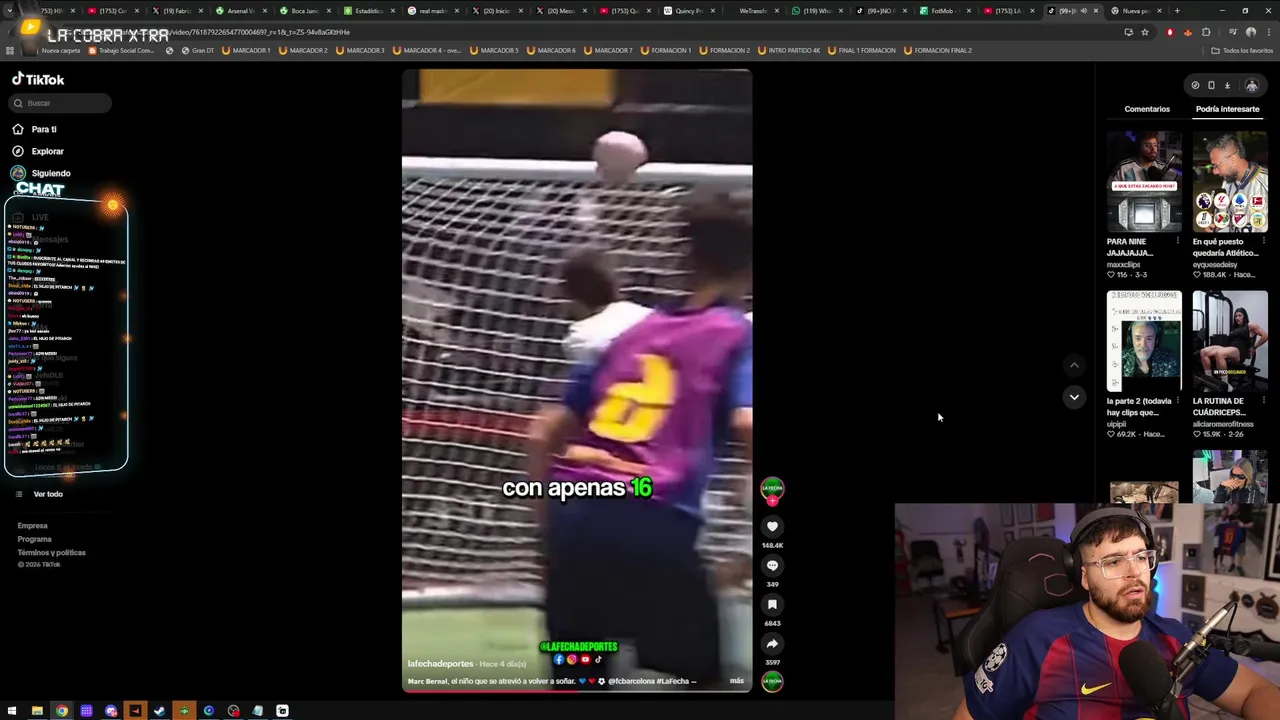This screenshot has height=720, width=1280.
Task: Open maxxclips author name
Action: point(1124,264)
